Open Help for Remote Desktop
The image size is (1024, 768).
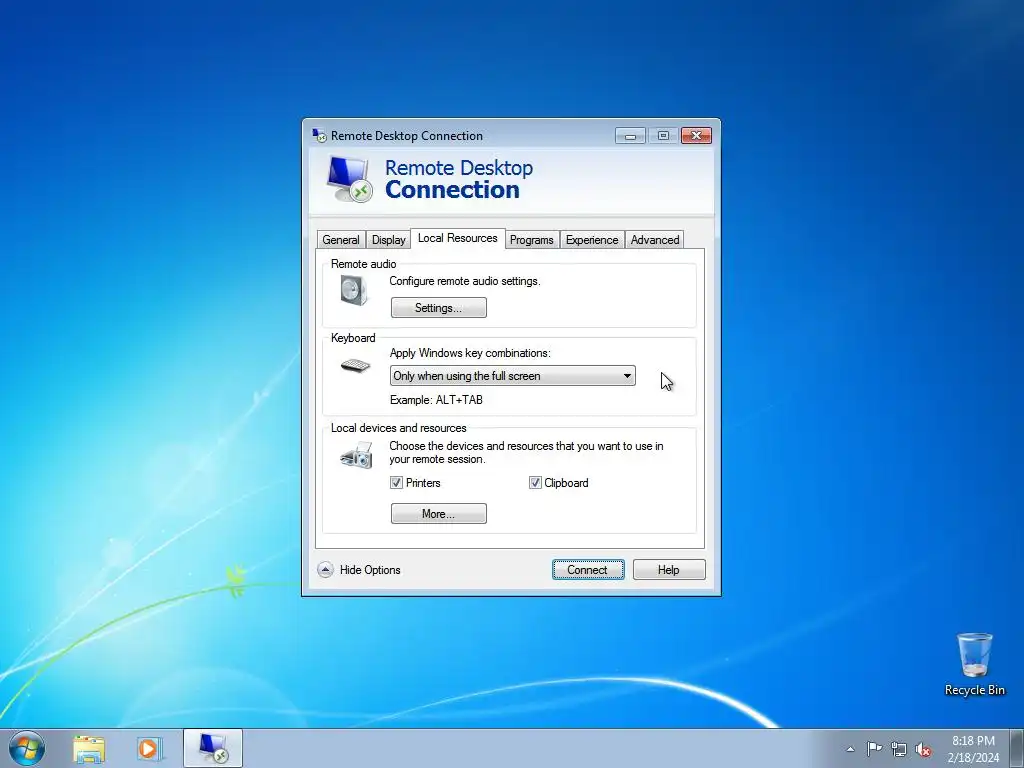(669, 569)
